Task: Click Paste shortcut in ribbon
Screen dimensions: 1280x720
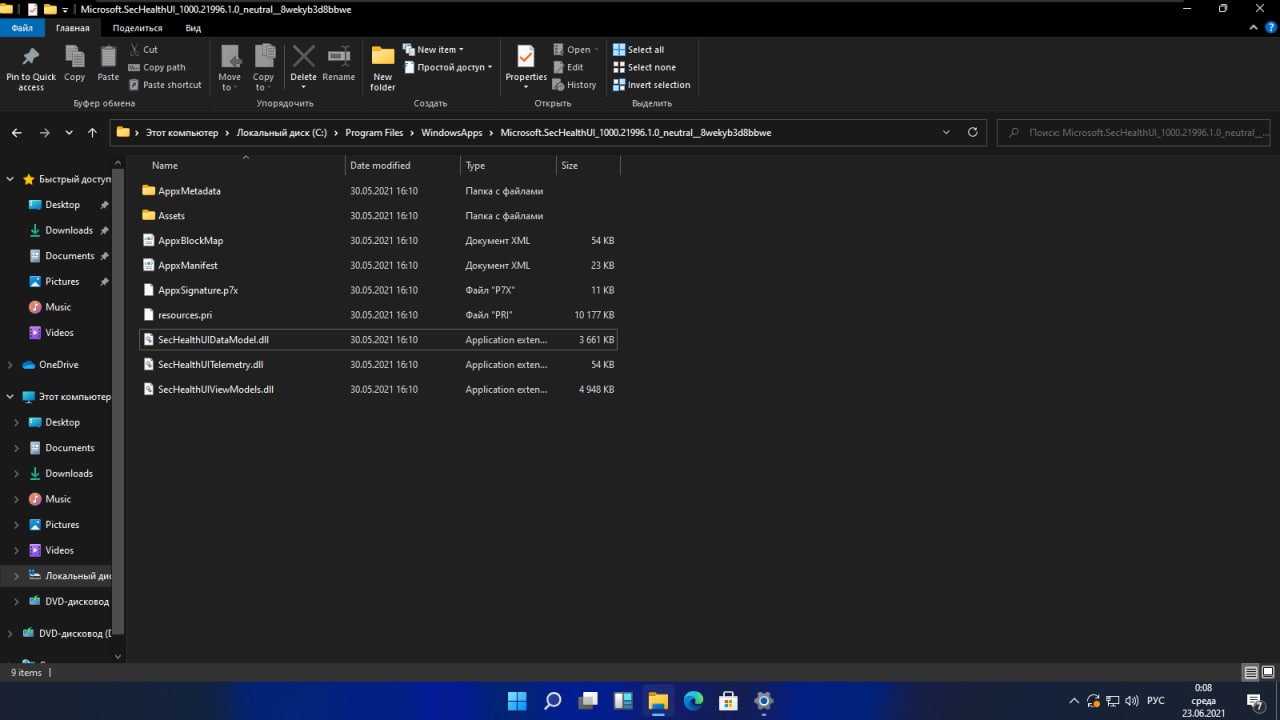Action: 165,85
